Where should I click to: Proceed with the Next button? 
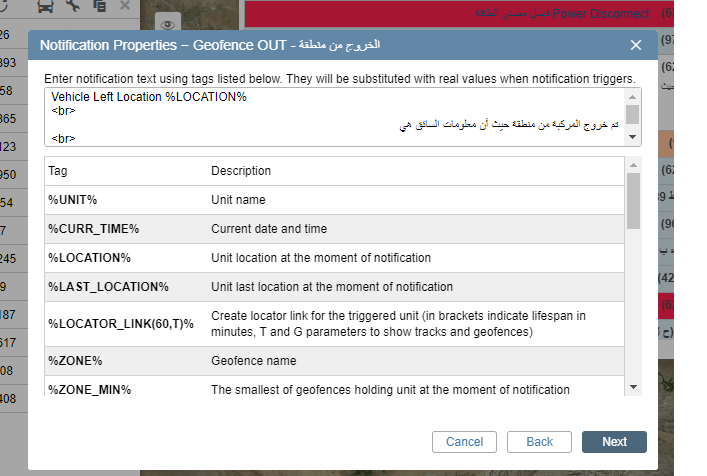(614, 442)
